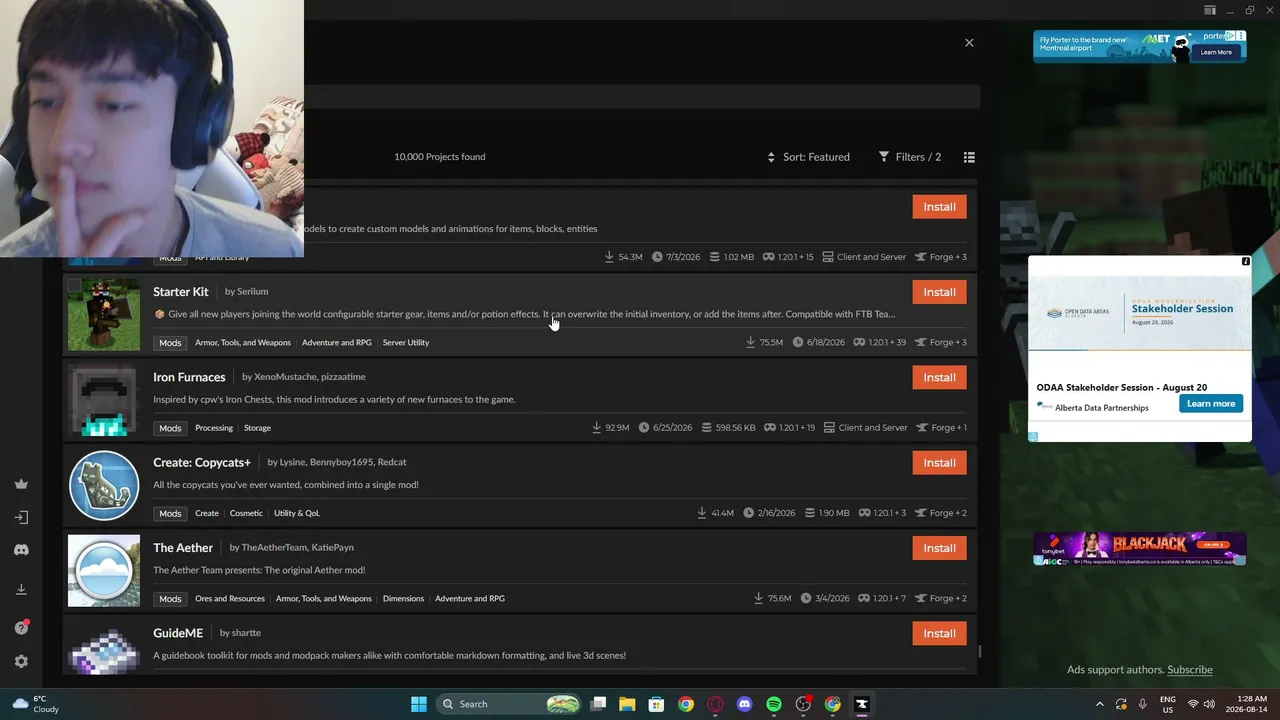Open File Explorer from taskbar
Image resolution: width=1280 pixels, height=720 pixels.
(627, 704)
